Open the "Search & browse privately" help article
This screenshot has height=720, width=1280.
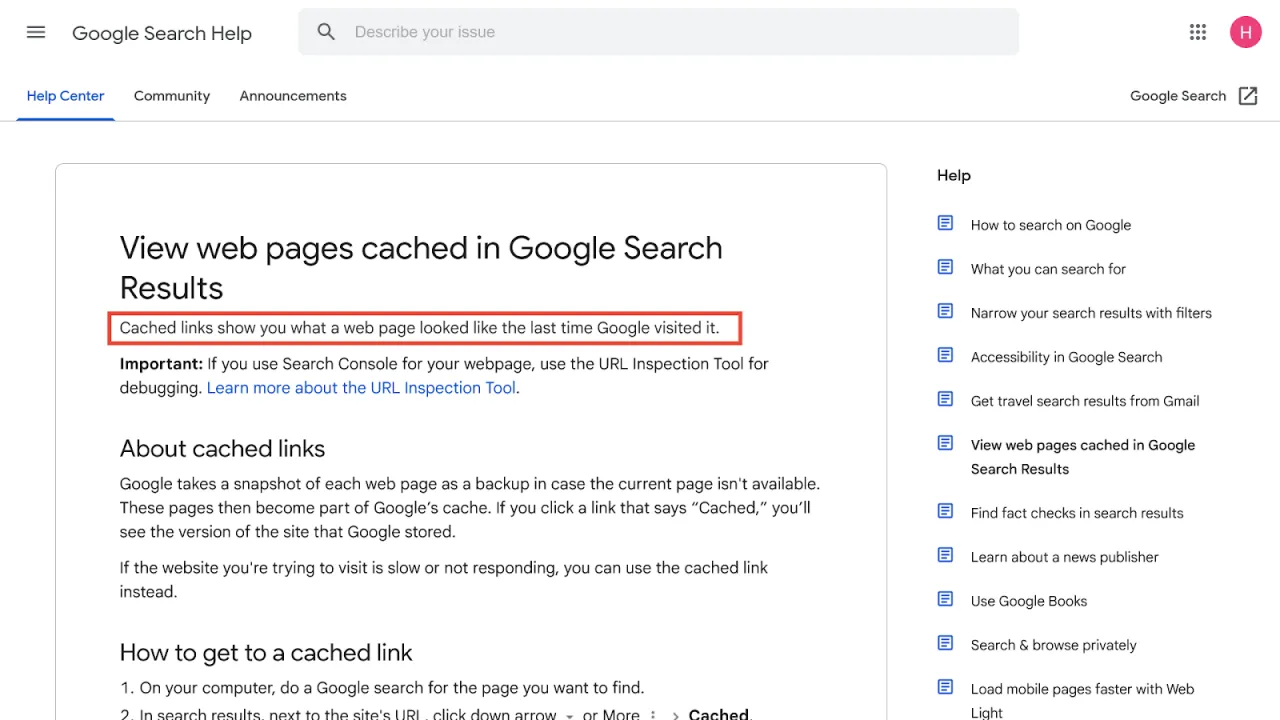point(1053,644)
